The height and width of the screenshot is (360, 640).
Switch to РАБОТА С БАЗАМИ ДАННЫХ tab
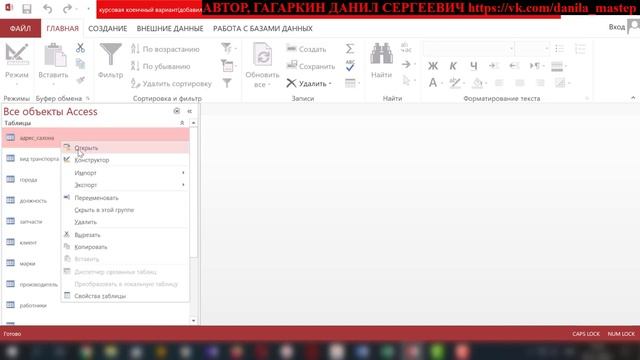pyautogui.click(x=263, y=28)
